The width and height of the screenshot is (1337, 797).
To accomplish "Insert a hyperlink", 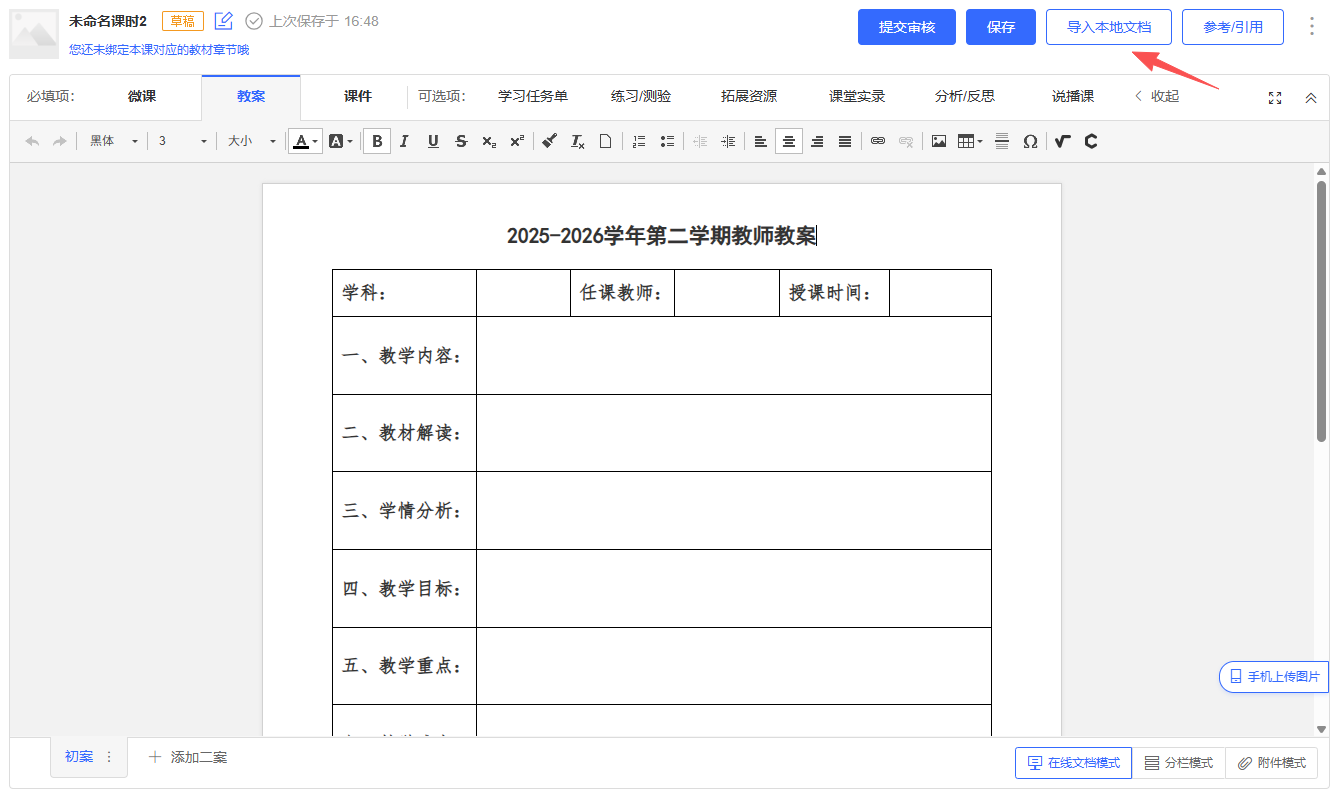I will click(878, 142).
